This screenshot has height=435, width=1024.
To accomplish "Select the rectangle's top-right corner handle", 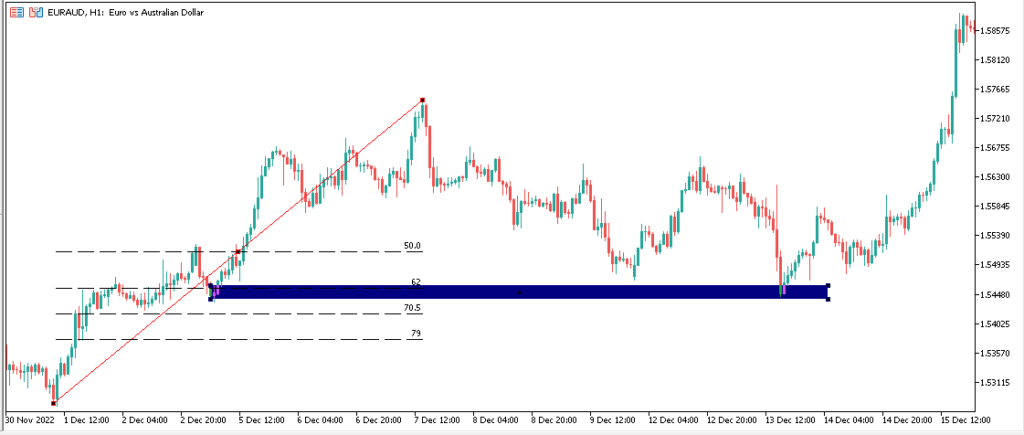I will [827, 285].
